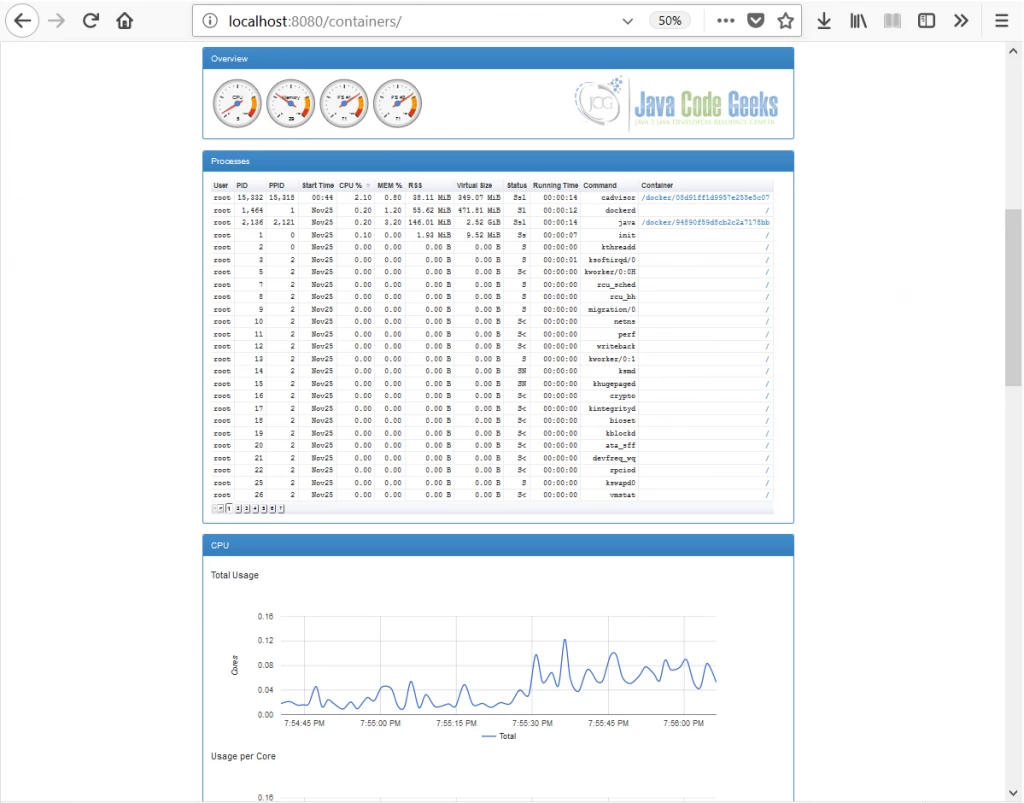Screen dimensions: 1024x803
Task: Open the Firefox hamburger menu
Action: [x=1002, y=21]
